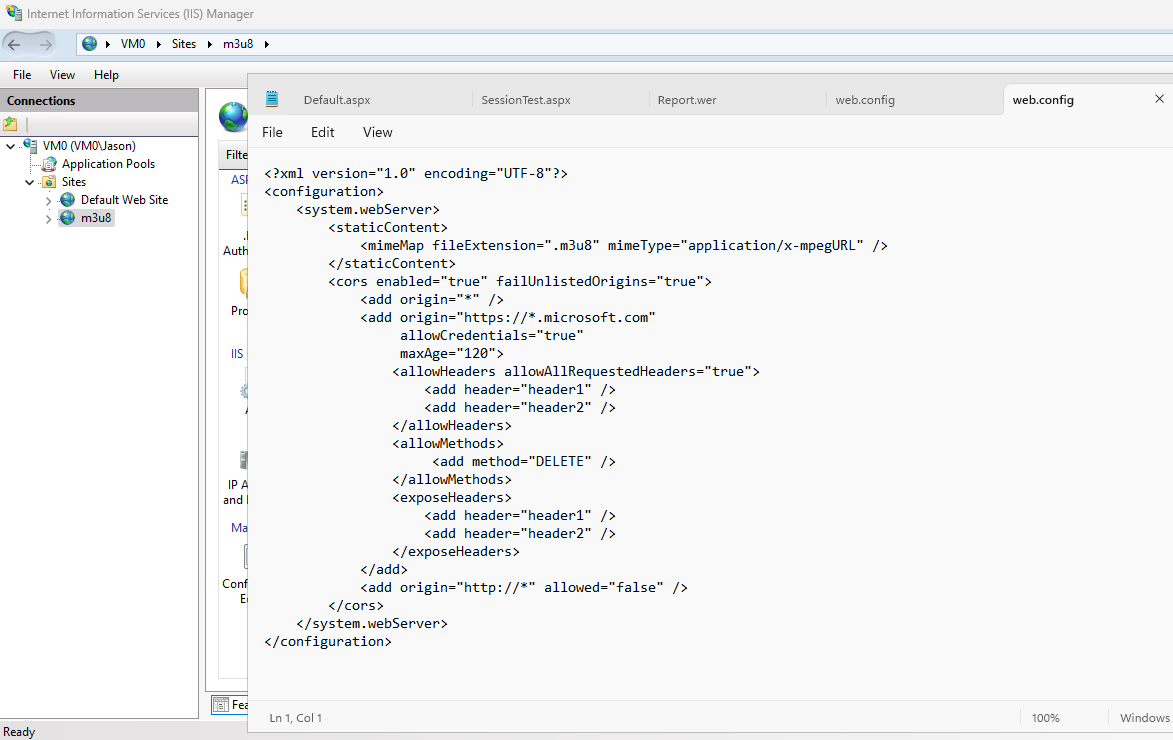Viewport: 1173px width, 740px height.
Task: Click the add method="DELETE" line
Action: click(x=524, y=462)
